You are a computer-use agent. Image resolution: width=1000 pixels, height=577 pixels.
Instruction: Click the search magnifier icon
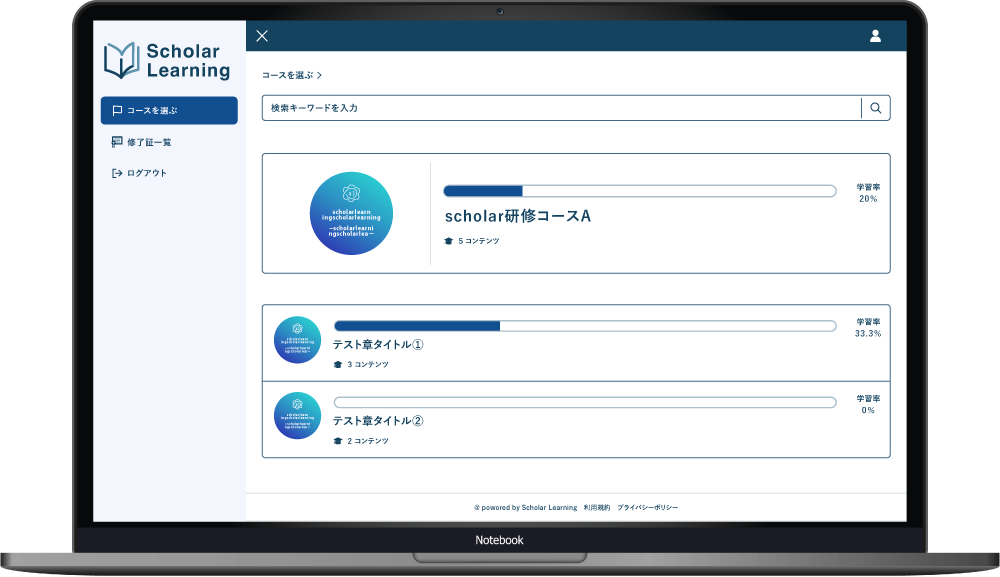(876, 108)
